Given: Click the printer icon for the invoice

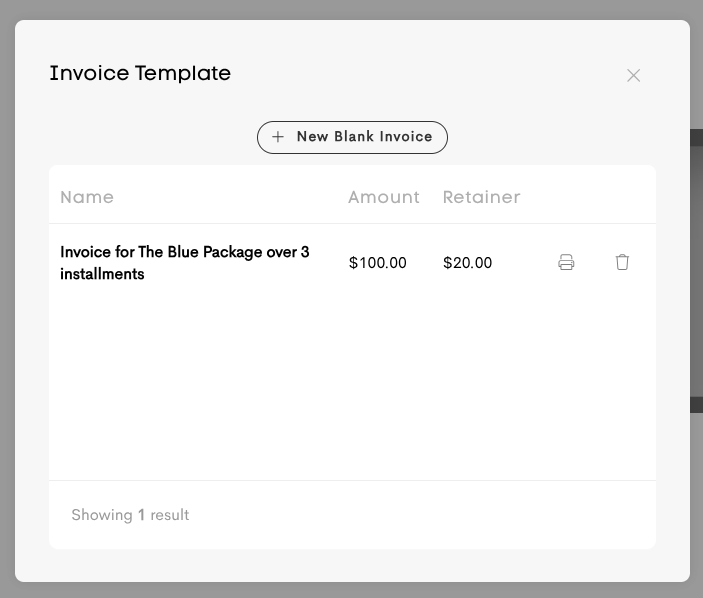Looking at the screenshot, I should click(566, 262).
